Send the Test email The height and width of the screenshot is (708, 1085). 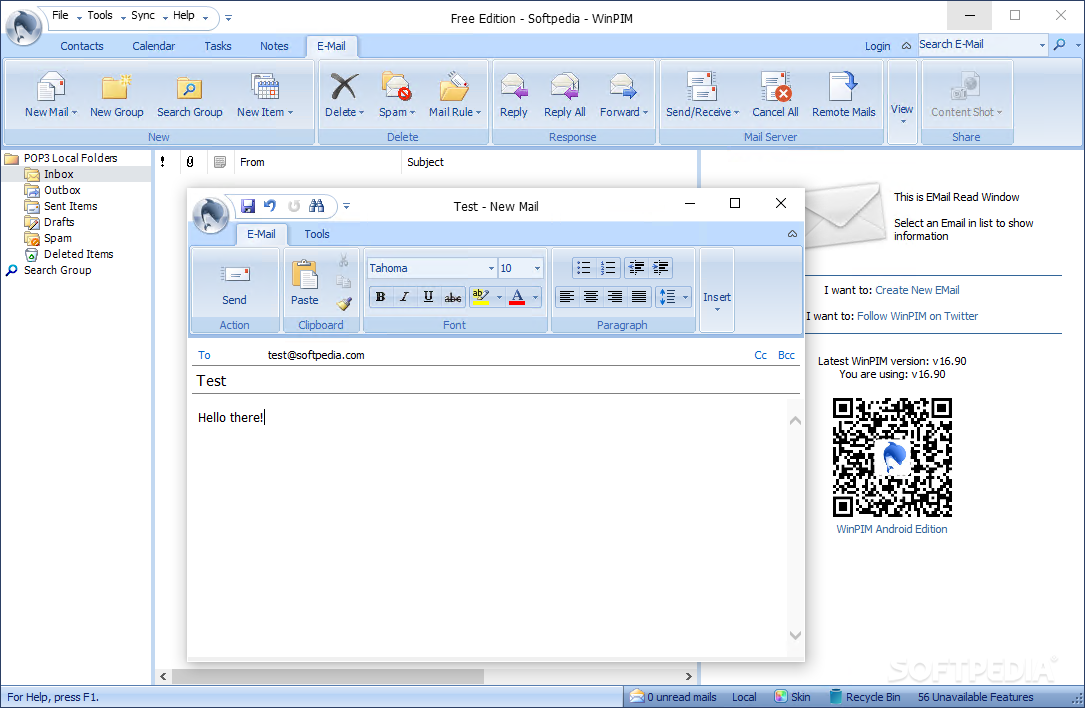(235, 285)
